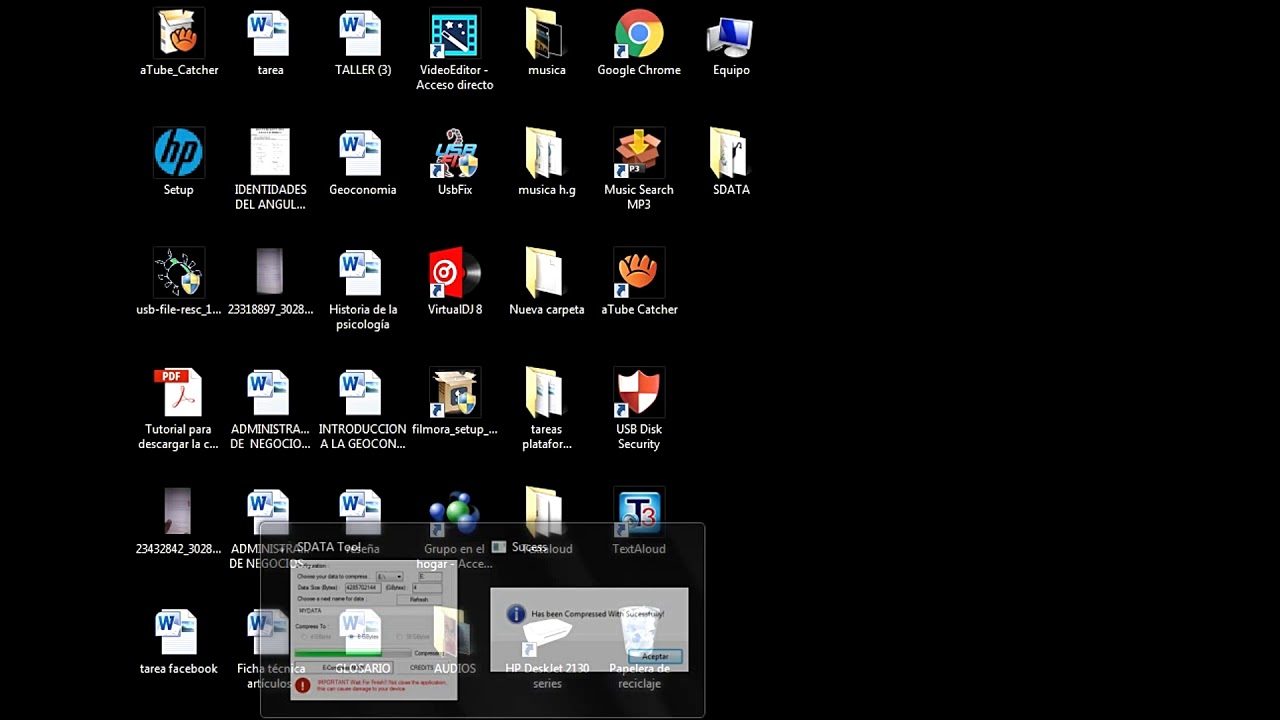This screenshot has width=1280, height=720.
Task: Click Aceptar in the Sucess dialog
Action: pos(655,656)
